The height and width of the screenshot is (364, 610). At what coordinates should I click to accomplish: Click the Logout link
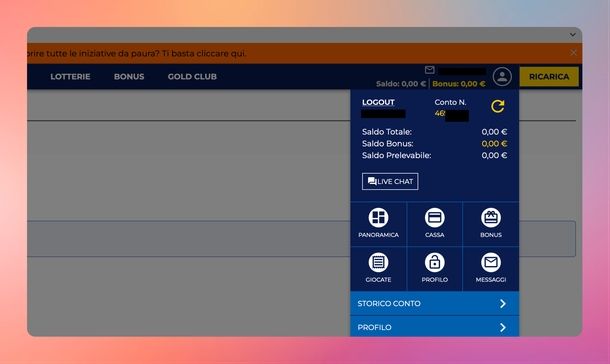tap(378, 102)
